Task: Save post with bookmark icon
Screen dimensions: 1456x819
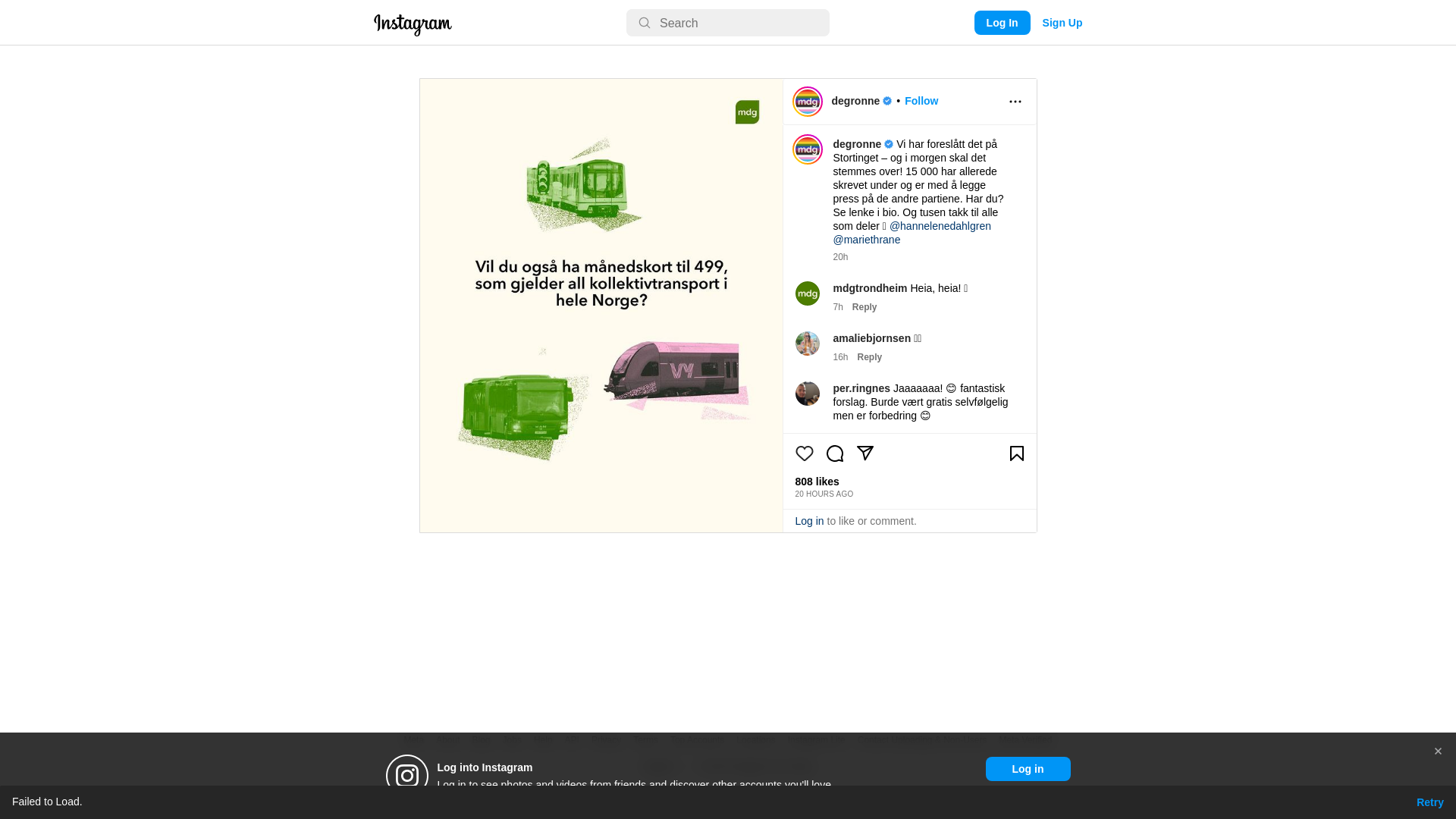Action: 1017,453
